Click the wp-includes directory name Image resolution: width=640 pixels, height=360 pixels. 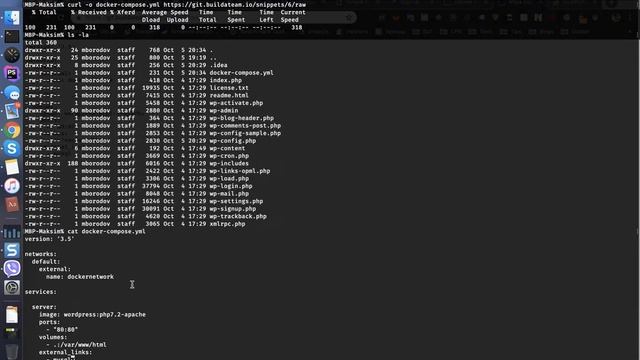coord(229,163)
